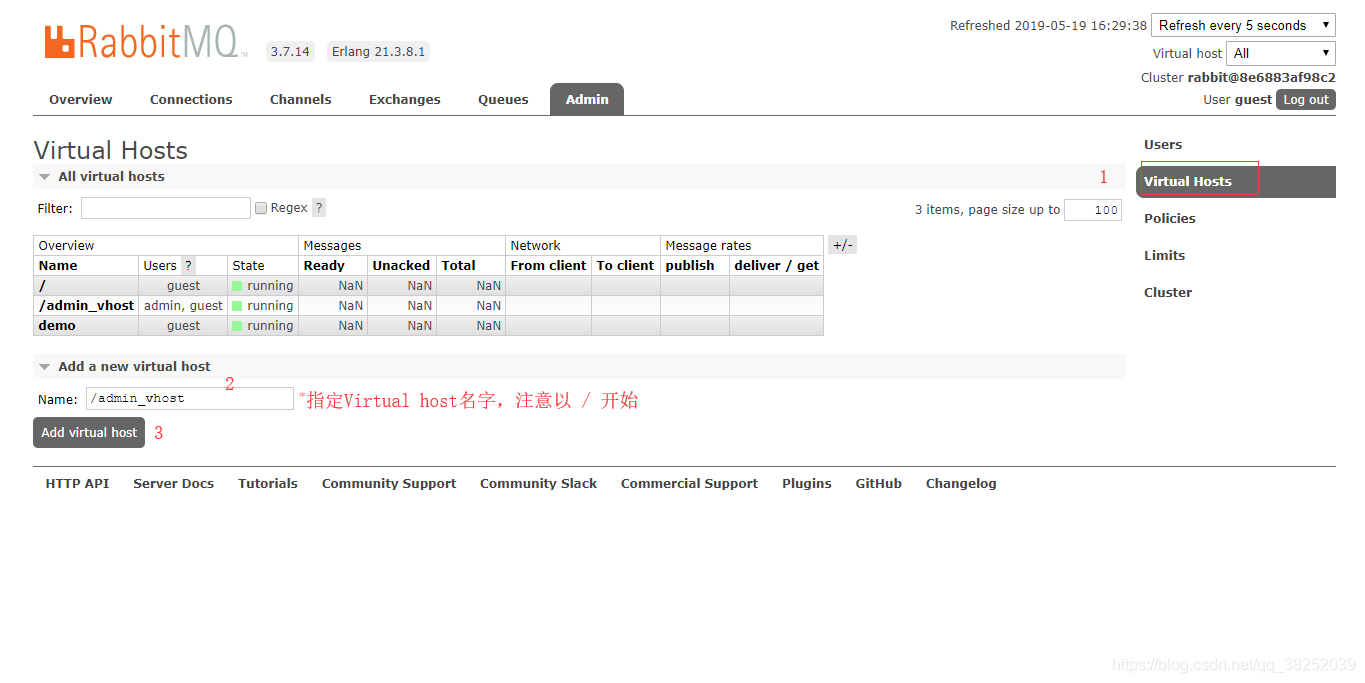1365x683 pixels.
Task: Click the Add virtual host button
Action: (x=89, y=432)
